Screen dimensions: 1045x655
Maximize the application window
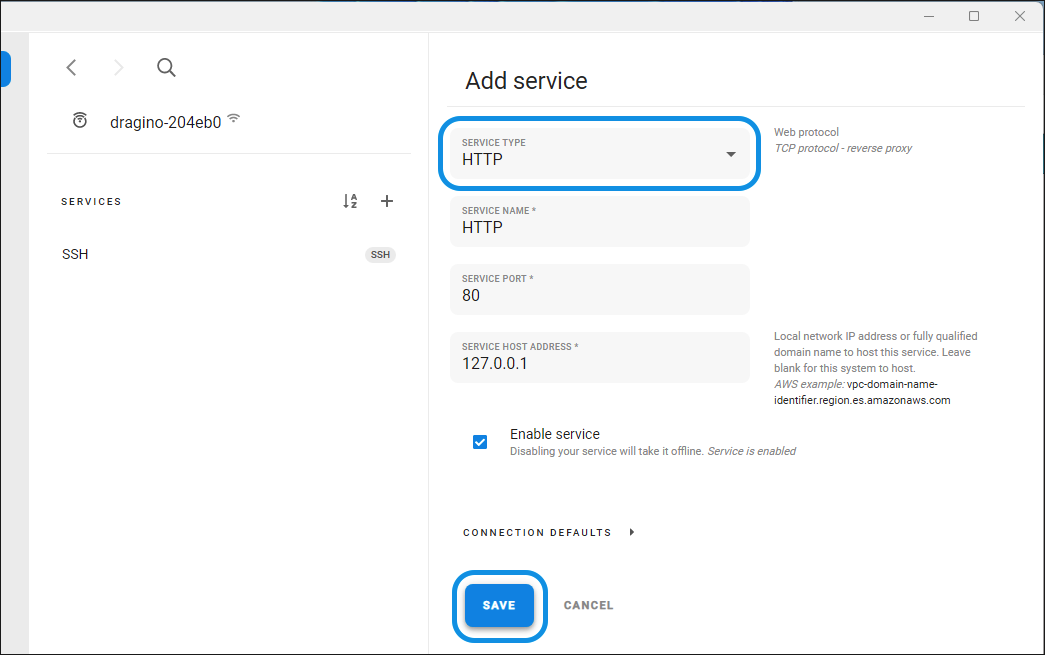coord(974,16)
